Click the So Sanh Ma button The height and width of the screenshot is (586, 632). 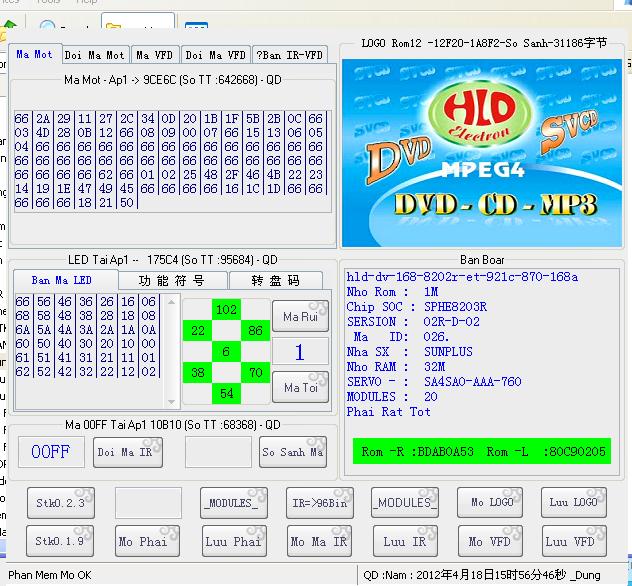click(x=293, y=452)
